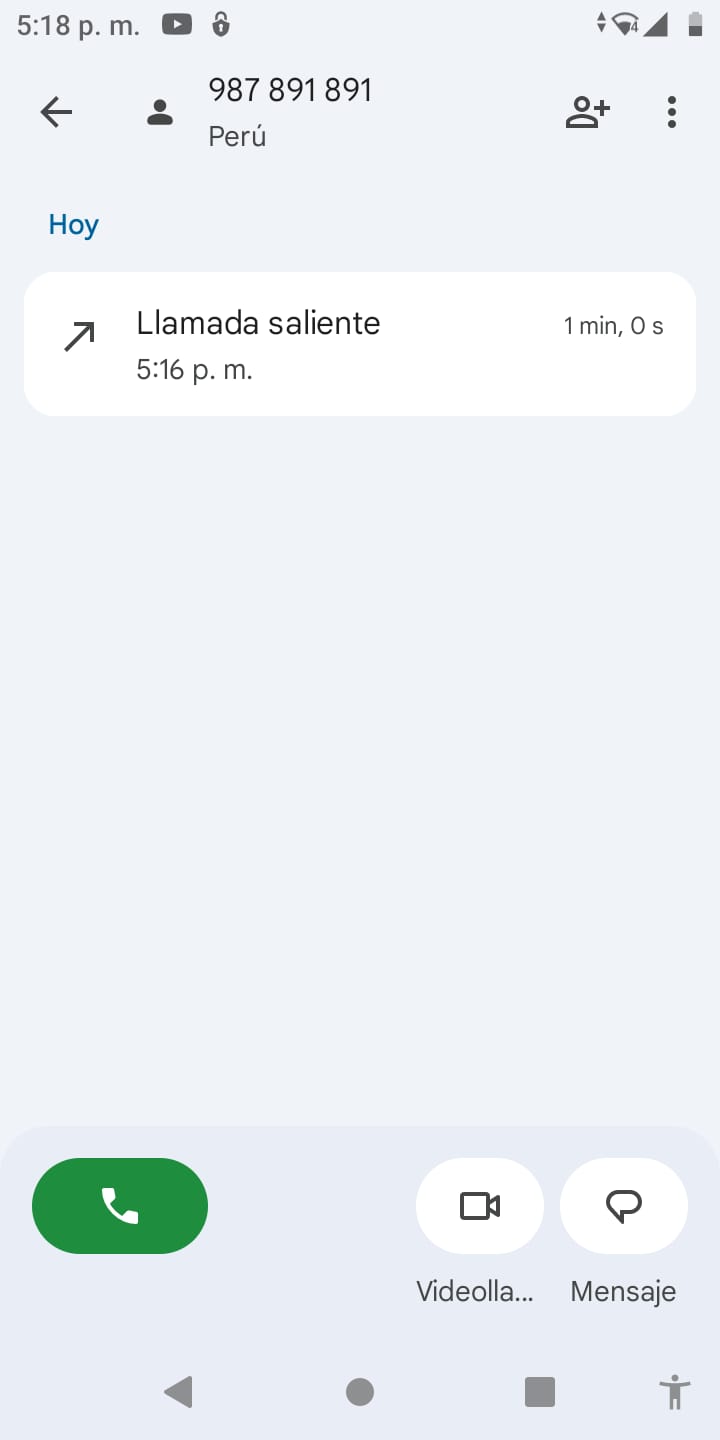Go back using the top arrow
Image resolution: width=720 pixels, height=1440 pixels.
coord(56,112)
